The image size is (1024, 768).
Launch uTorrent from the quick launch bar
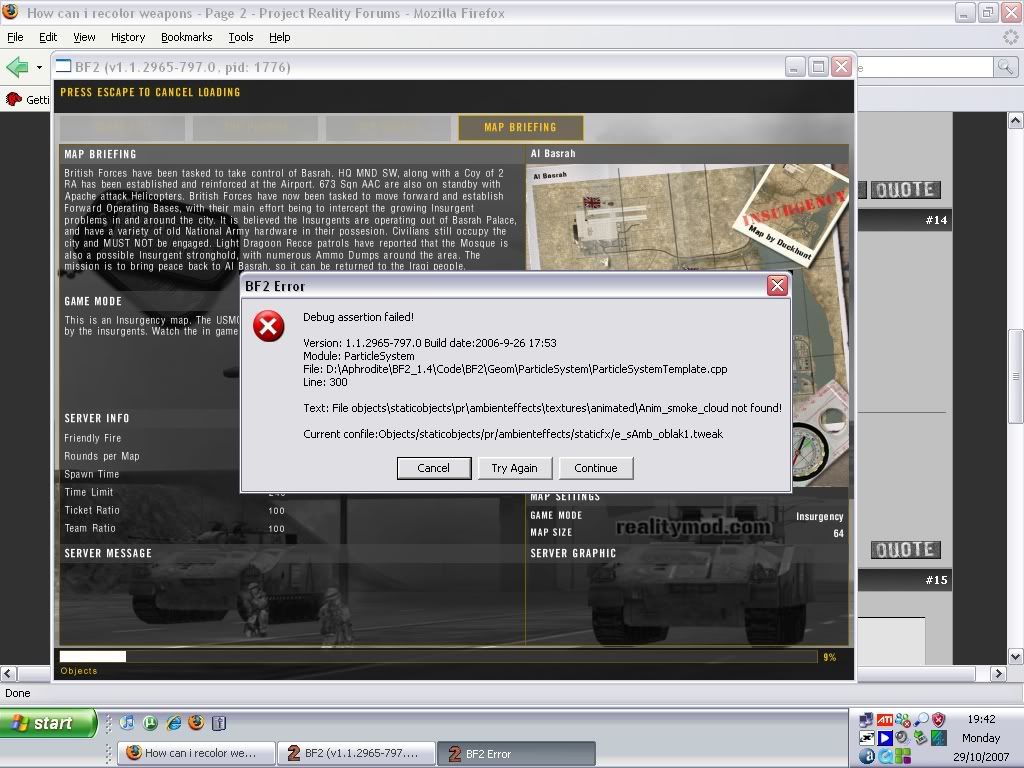point(150,722)
